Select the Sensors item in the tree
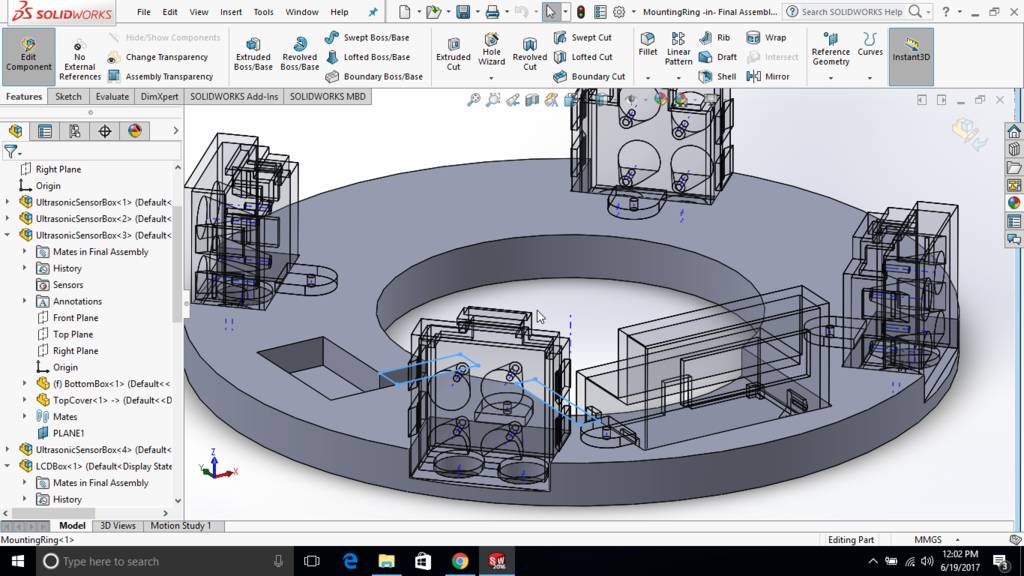1024x576 pixels. [x=68, y=285]
